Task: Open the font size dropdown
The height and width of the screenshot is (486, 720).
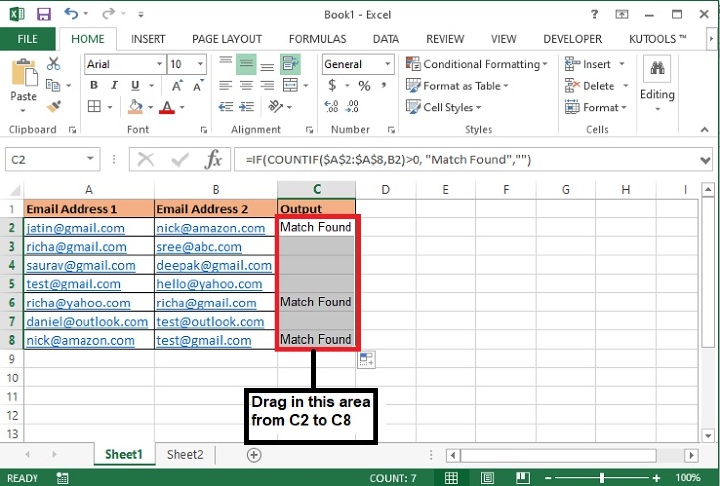Action: (201, 64)
